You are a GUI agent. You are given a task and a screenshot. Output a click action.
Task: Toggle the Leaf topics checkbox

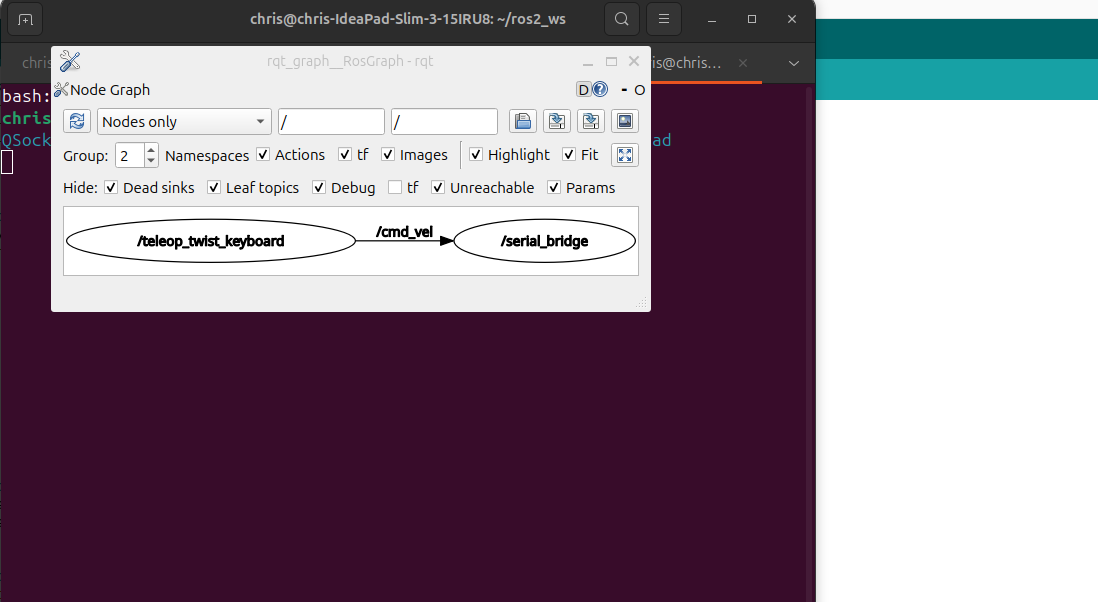(x=215, y=188)
